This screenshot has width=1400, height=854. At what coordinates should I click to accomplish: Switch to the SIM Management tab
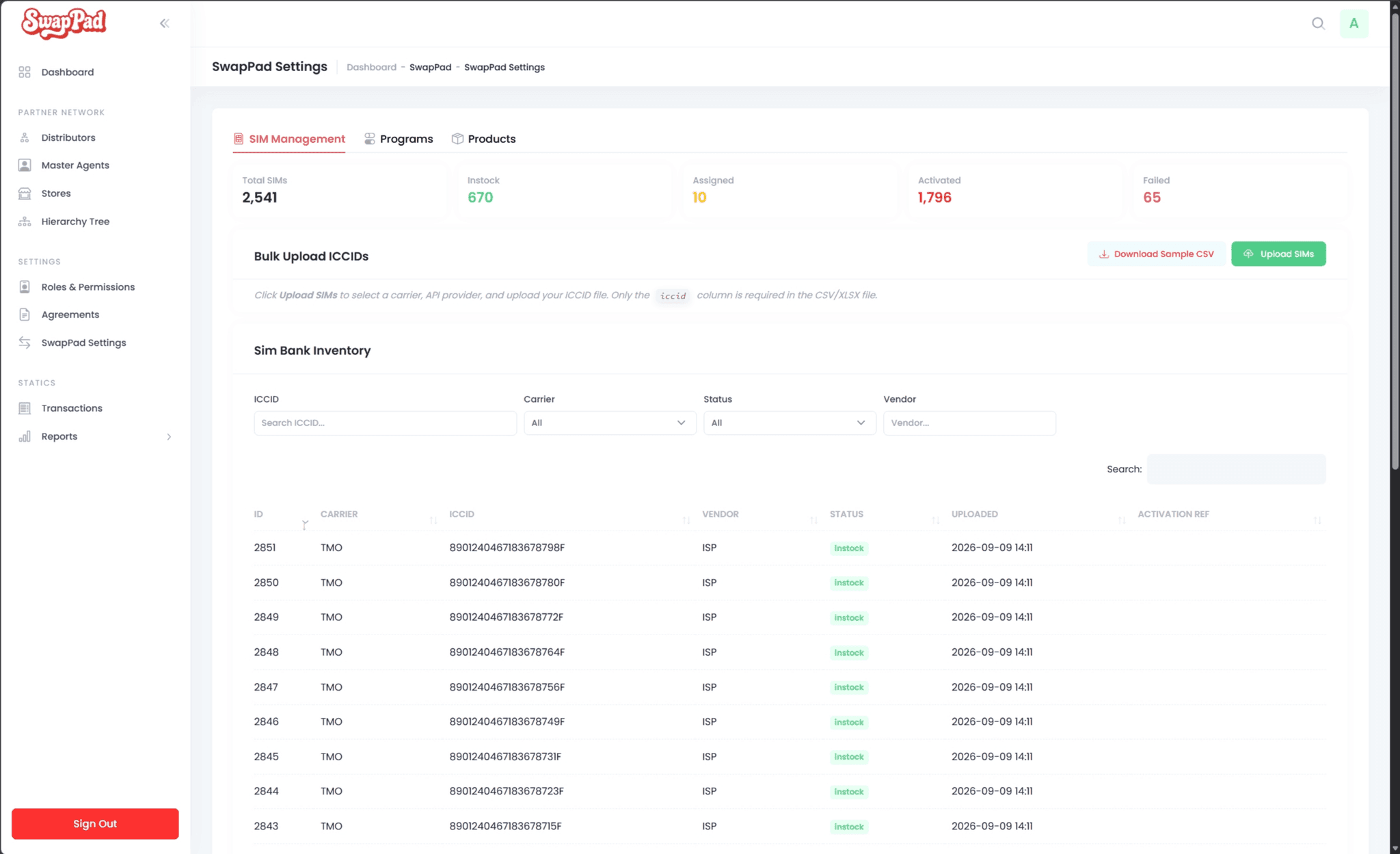[x=289, y=139]
